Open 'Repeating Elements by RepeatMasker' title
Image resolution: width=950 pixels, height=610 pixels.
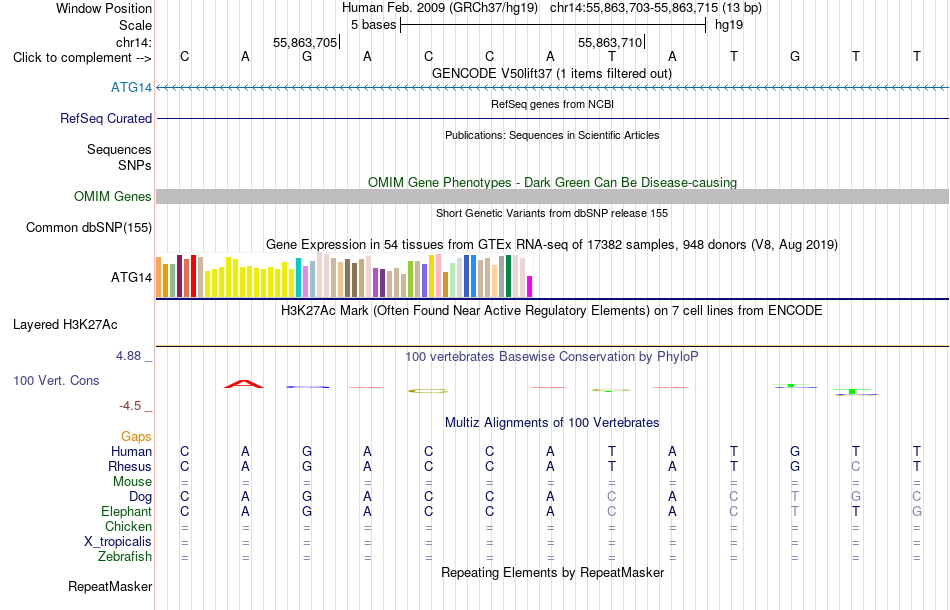click(x=553, y=572)
